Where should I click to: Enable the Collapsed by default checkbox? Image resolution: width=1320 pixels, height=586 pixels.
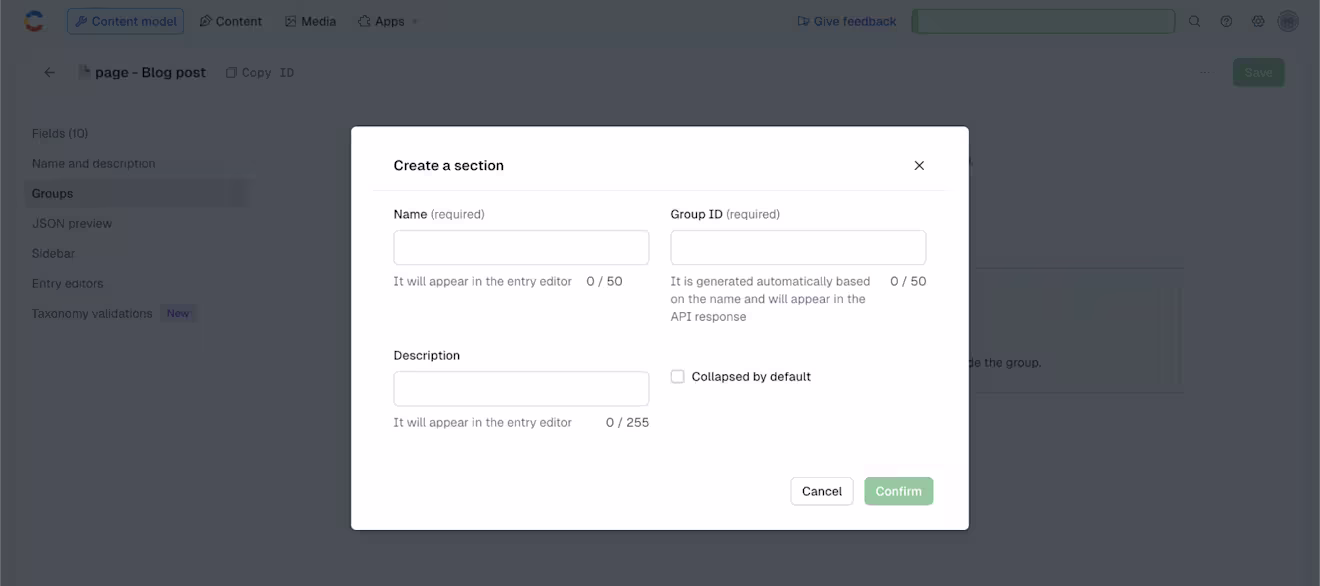pyautogui.click(x=677, y=376)
